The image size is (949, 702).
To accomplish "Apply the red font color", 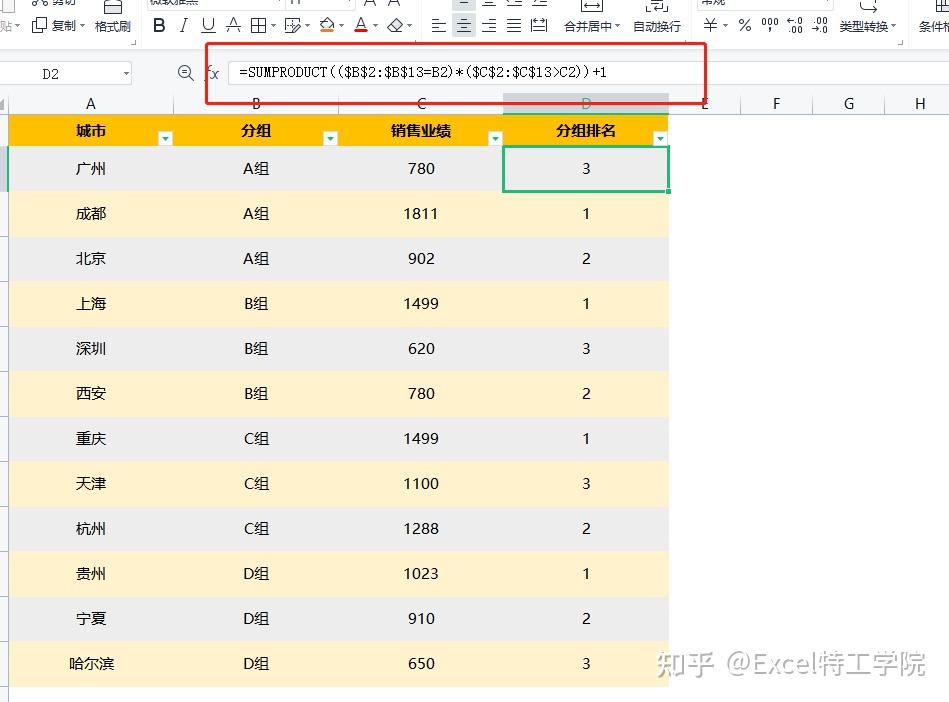I will [361, 25].
